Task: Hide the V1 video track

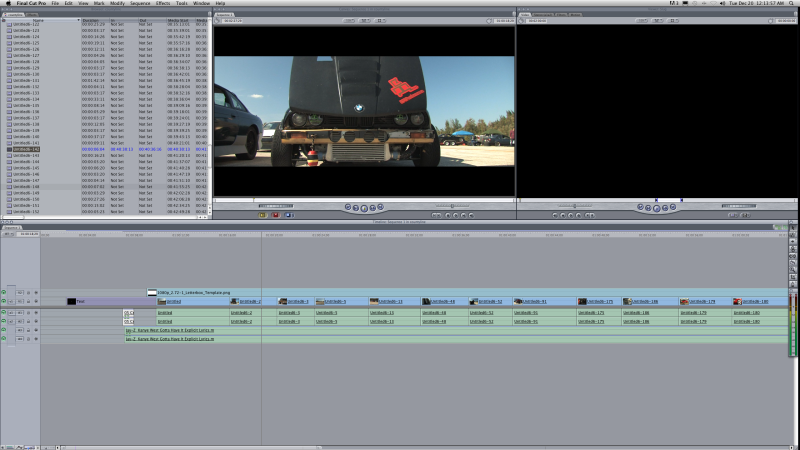Action: (x=4, y=302)
